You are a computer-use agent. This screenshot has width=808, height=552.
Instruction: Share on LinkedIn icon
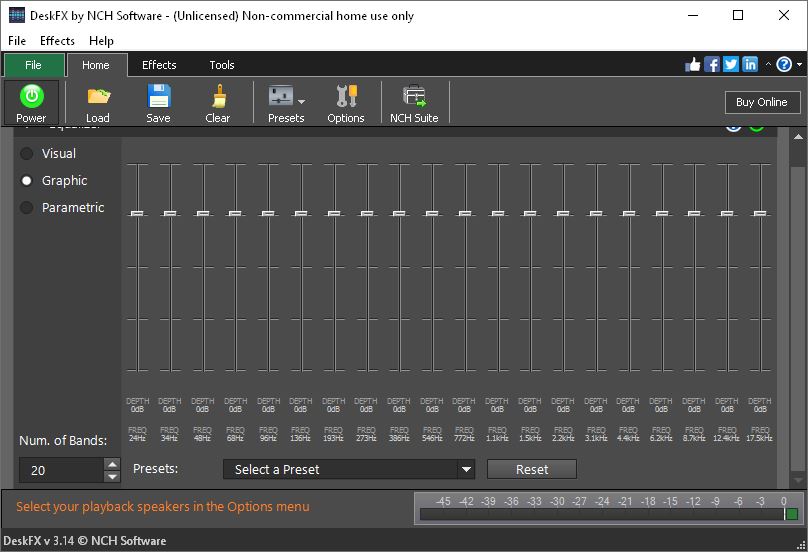(750, 64)
